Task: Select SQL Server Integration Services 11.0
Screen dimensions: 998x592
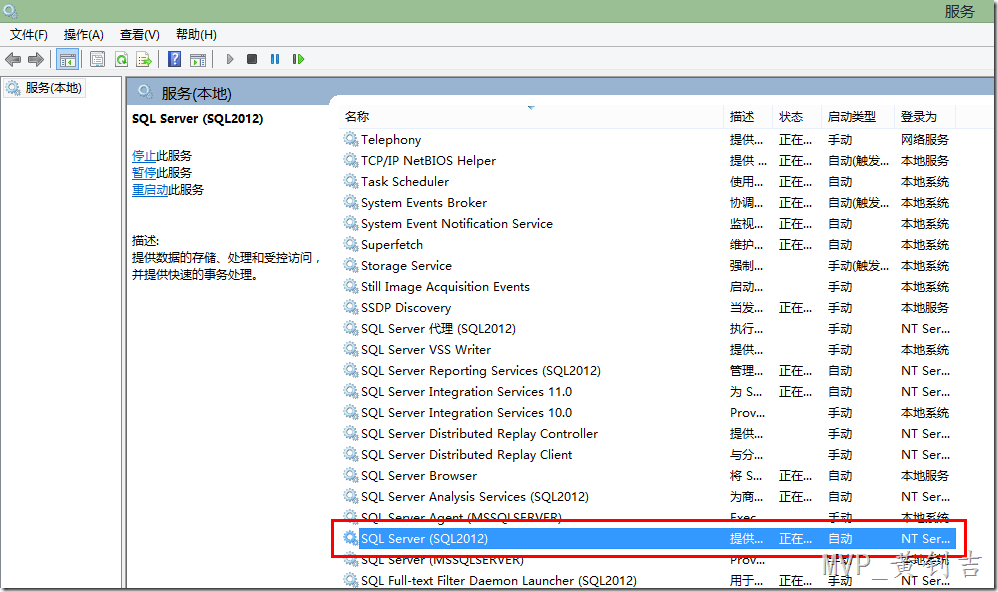Action: point(648,391)
